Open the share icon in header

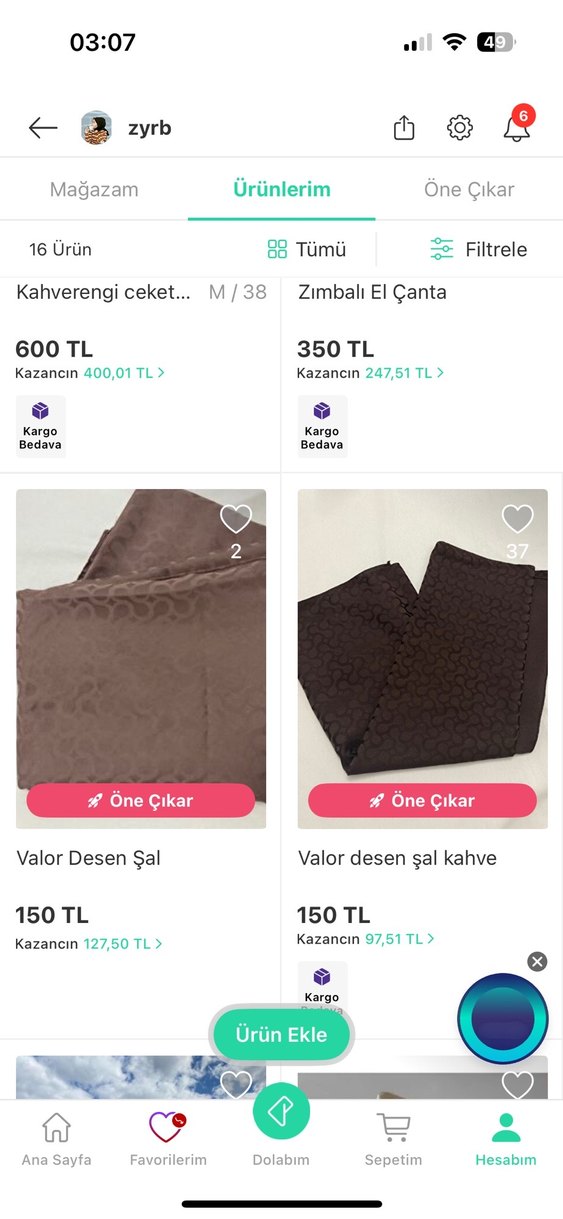tap(404, 128)
